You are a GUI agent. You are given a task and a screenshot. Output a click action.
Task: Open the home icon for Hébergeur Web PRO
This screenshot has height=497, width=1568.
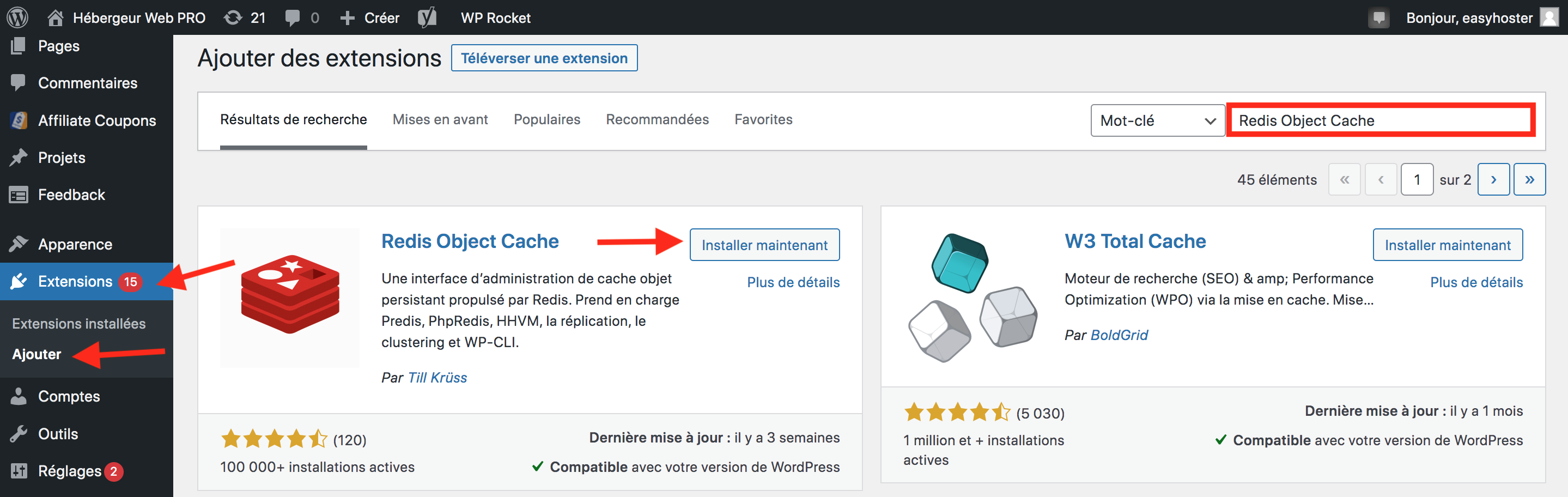pyautogui.click(x=56, y=17)
